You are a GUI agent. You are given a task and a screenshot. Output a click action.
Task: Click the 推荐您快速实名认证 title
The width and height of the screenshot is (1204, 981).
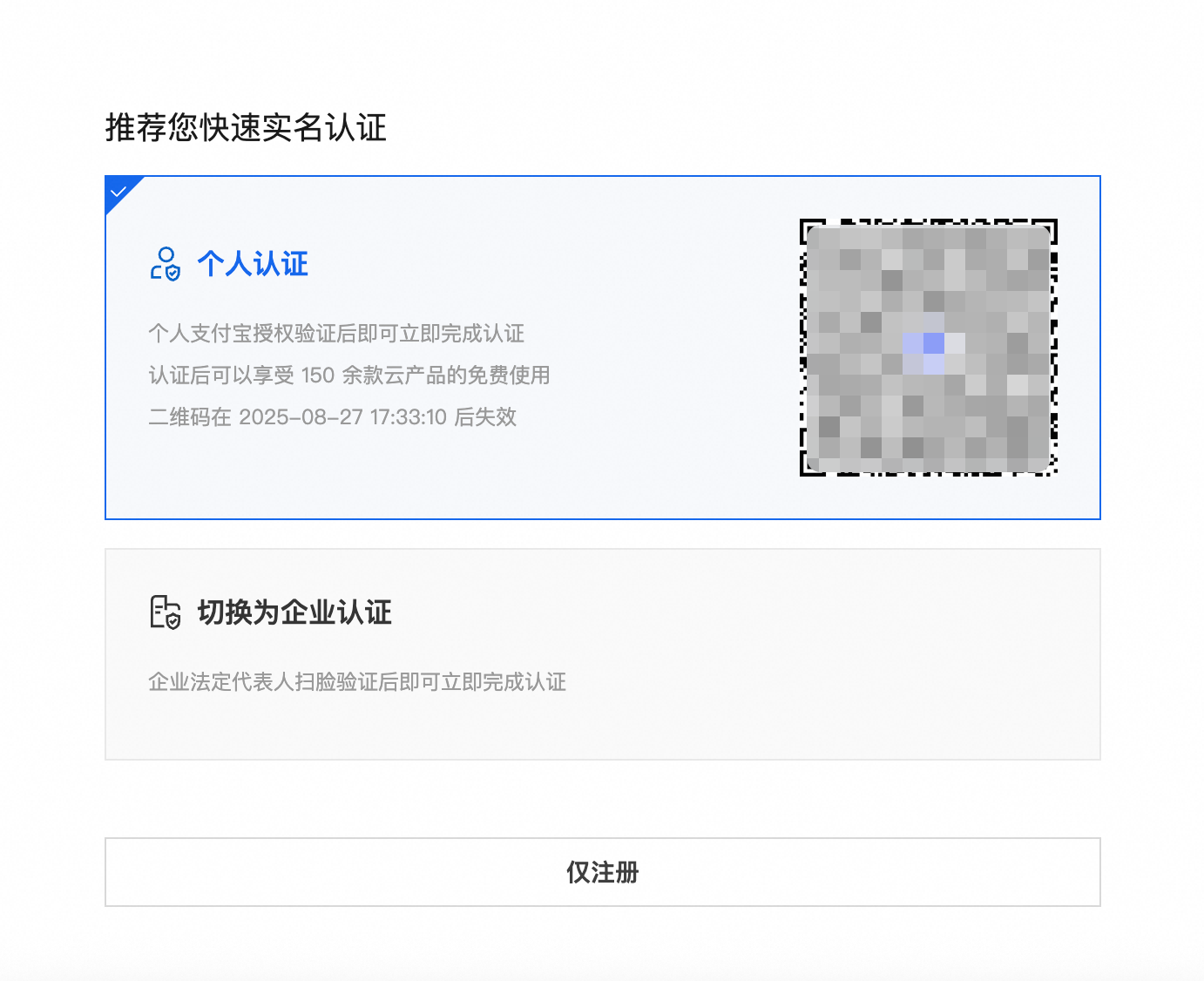(x=247, y=128)
